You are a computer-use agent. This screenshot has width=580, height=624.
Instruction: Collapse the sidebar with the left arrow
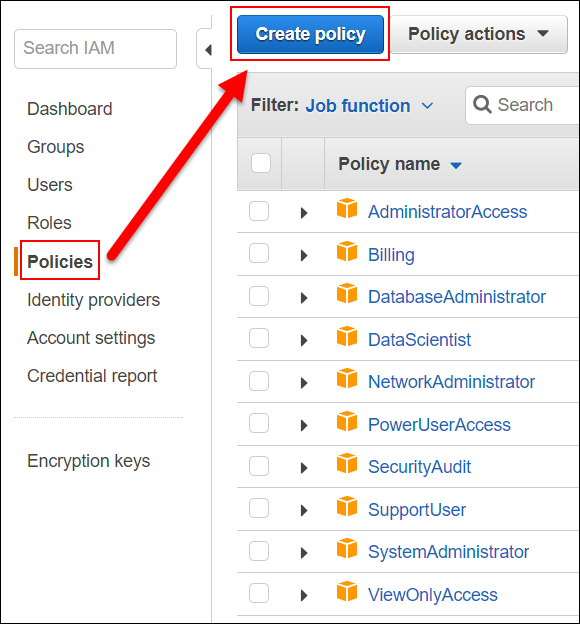208,50
